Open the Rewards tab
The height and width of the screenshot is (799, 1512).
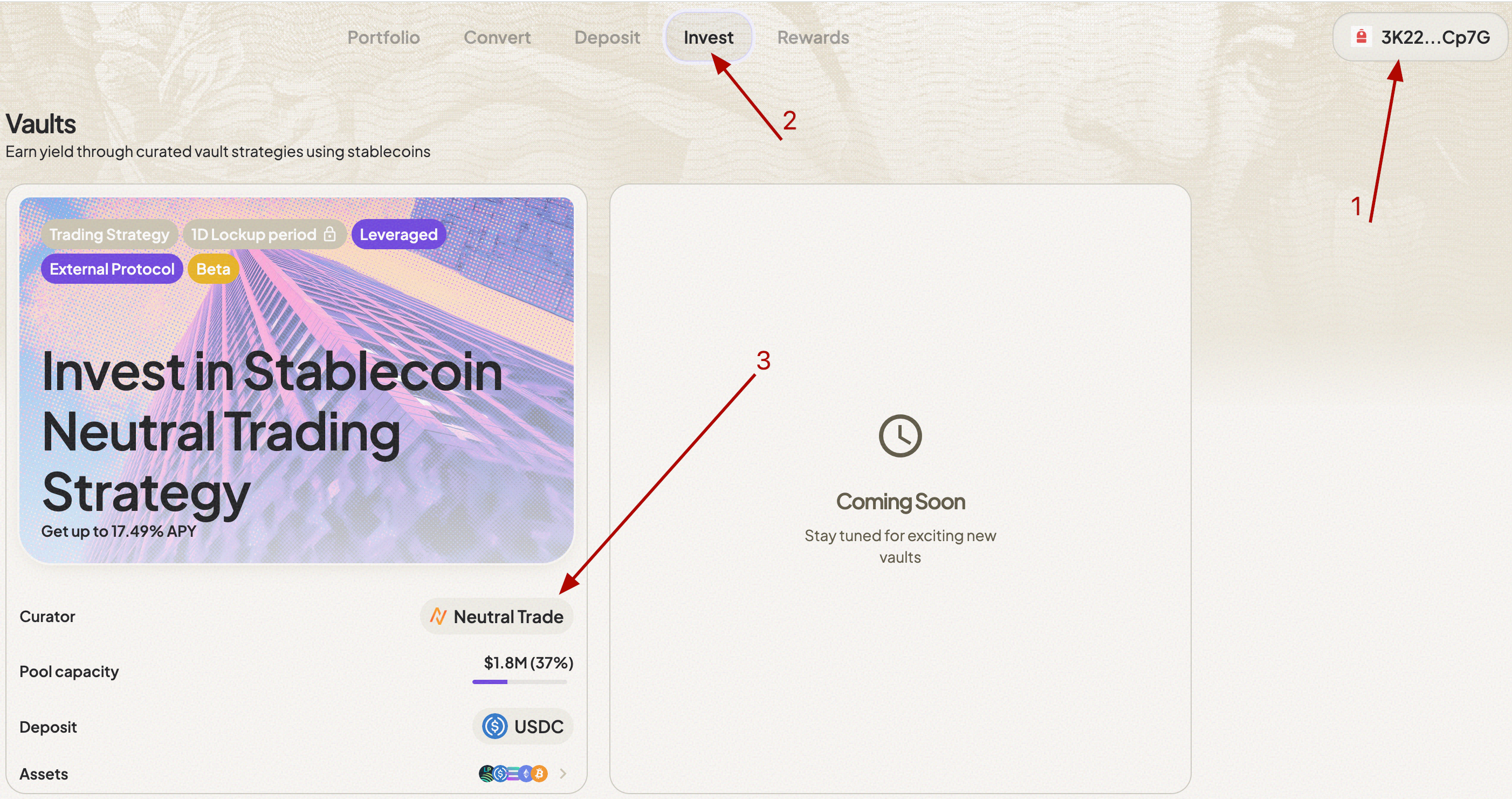pyautogui.click(x=813, y=37)
